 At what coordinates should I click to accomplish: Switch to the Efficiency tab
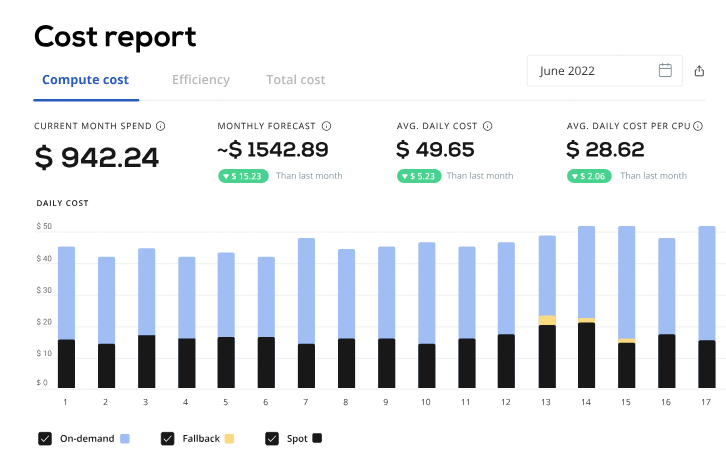[200, 80]
